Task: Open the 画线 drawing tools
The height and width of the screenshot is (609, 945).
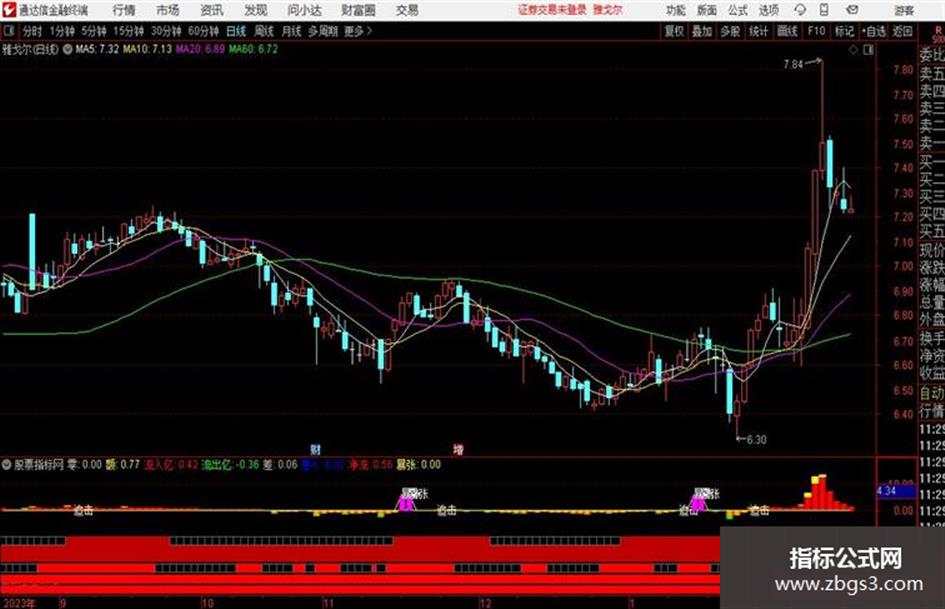Action: [x=787, y=31]
